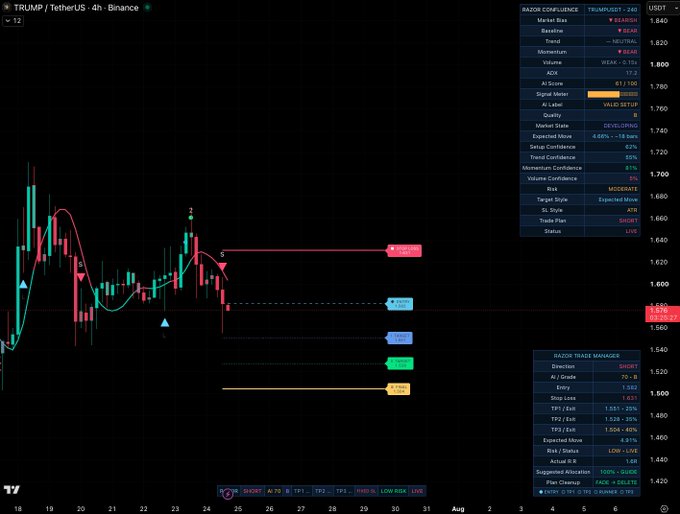
Task: Click the blue first target label
Action: pos(399,338)
